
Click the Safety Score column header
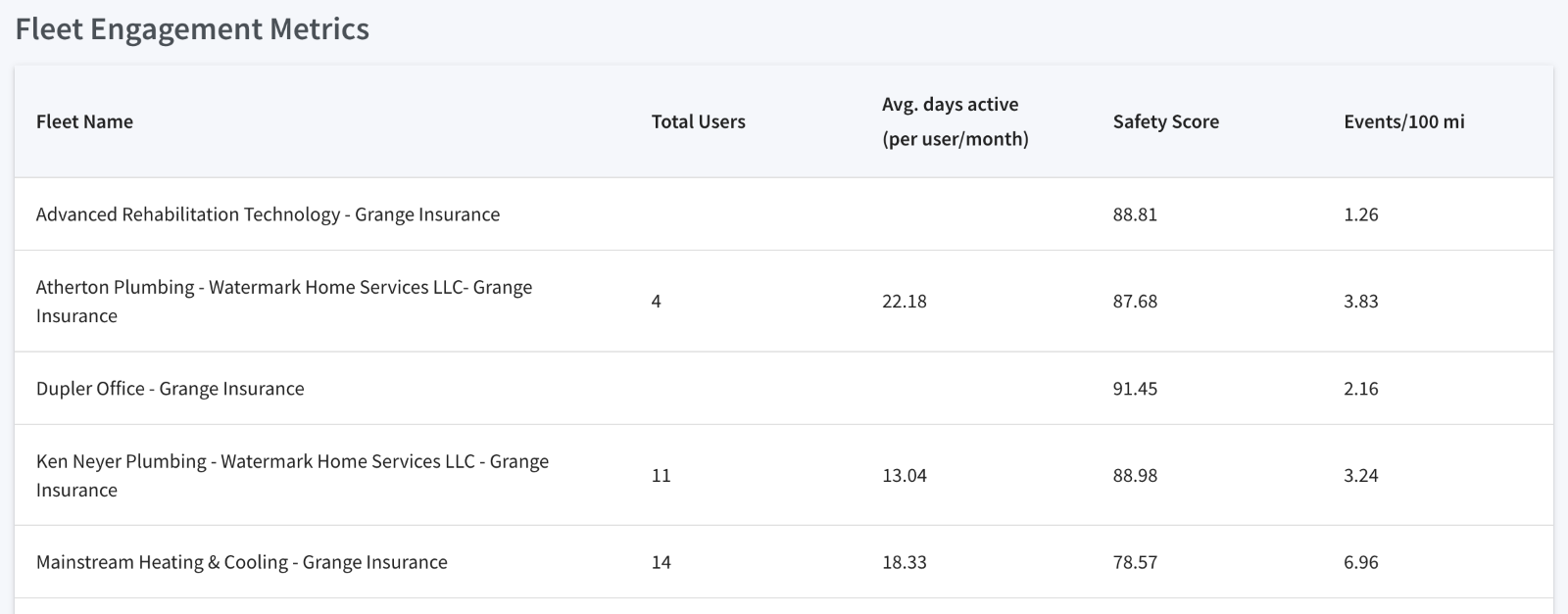pos(1165,121)
